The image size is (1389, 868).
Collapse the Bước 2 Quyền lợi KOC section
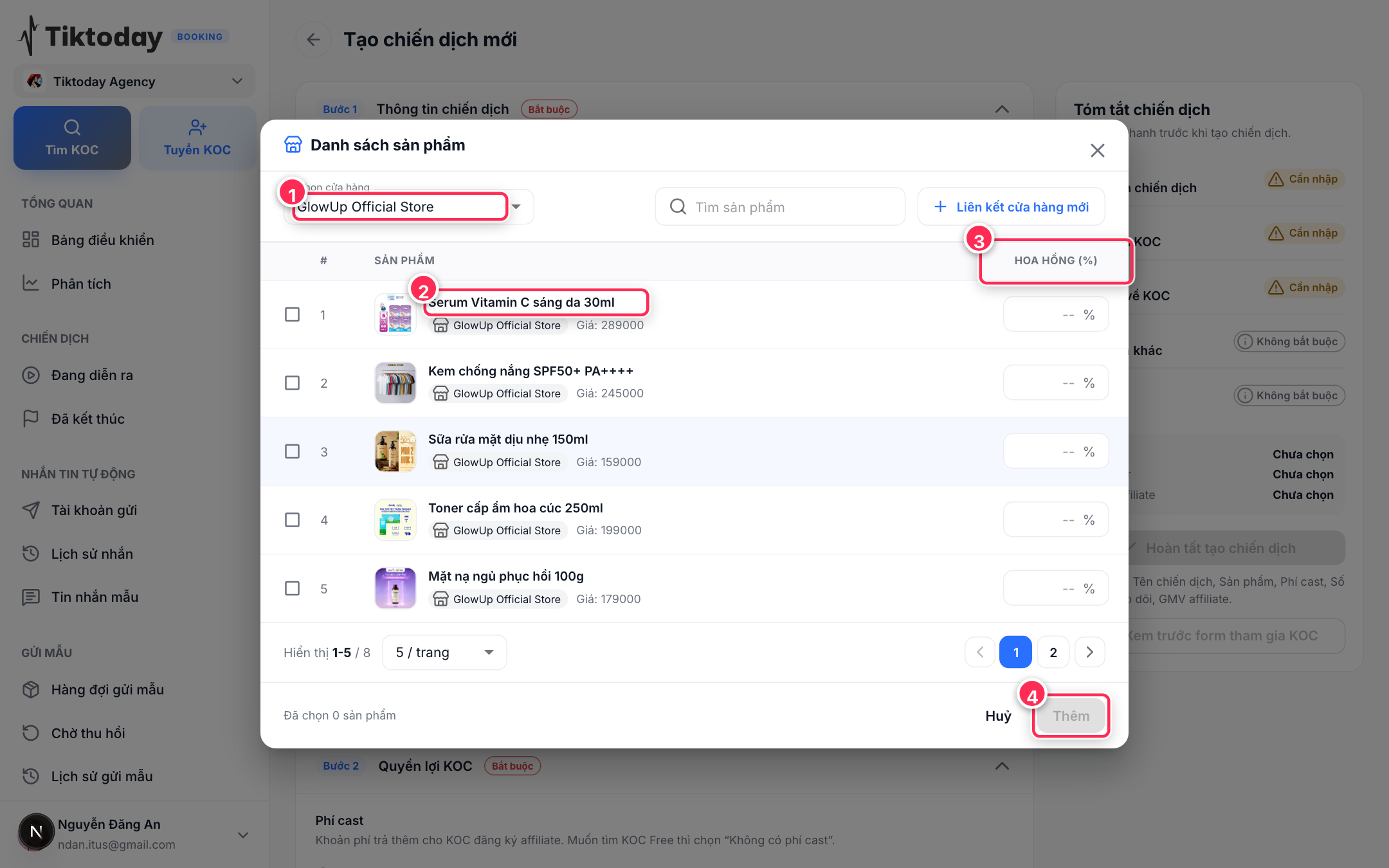click(1002, 766)
